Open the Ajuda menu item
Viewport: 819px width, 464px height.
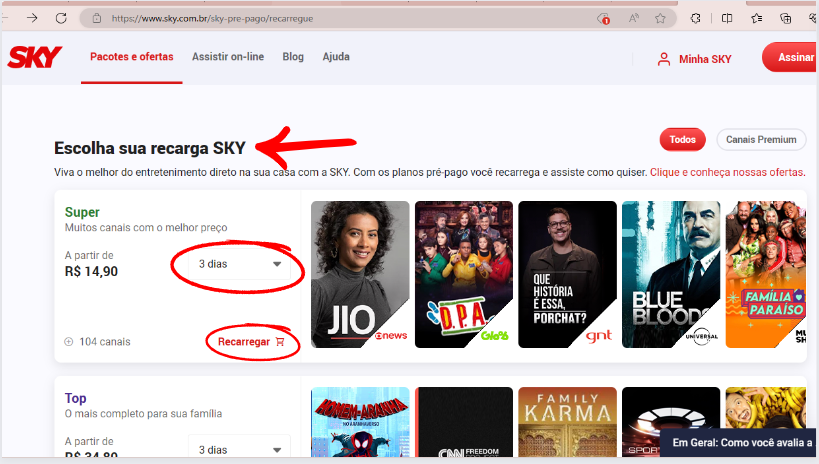[x=336, y=57]
